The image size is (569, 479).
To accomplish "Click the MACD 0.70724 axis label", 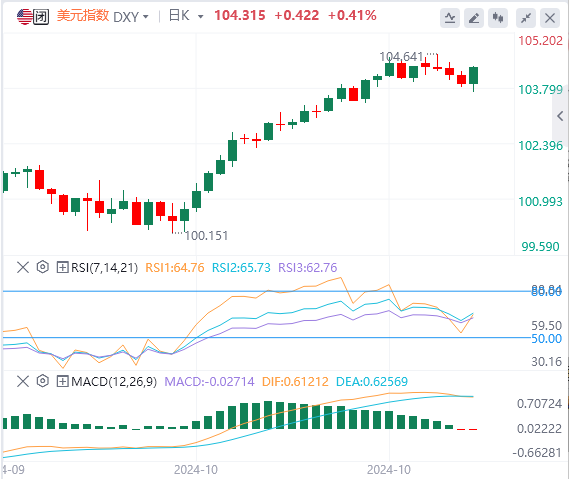I will click(539, 404).
